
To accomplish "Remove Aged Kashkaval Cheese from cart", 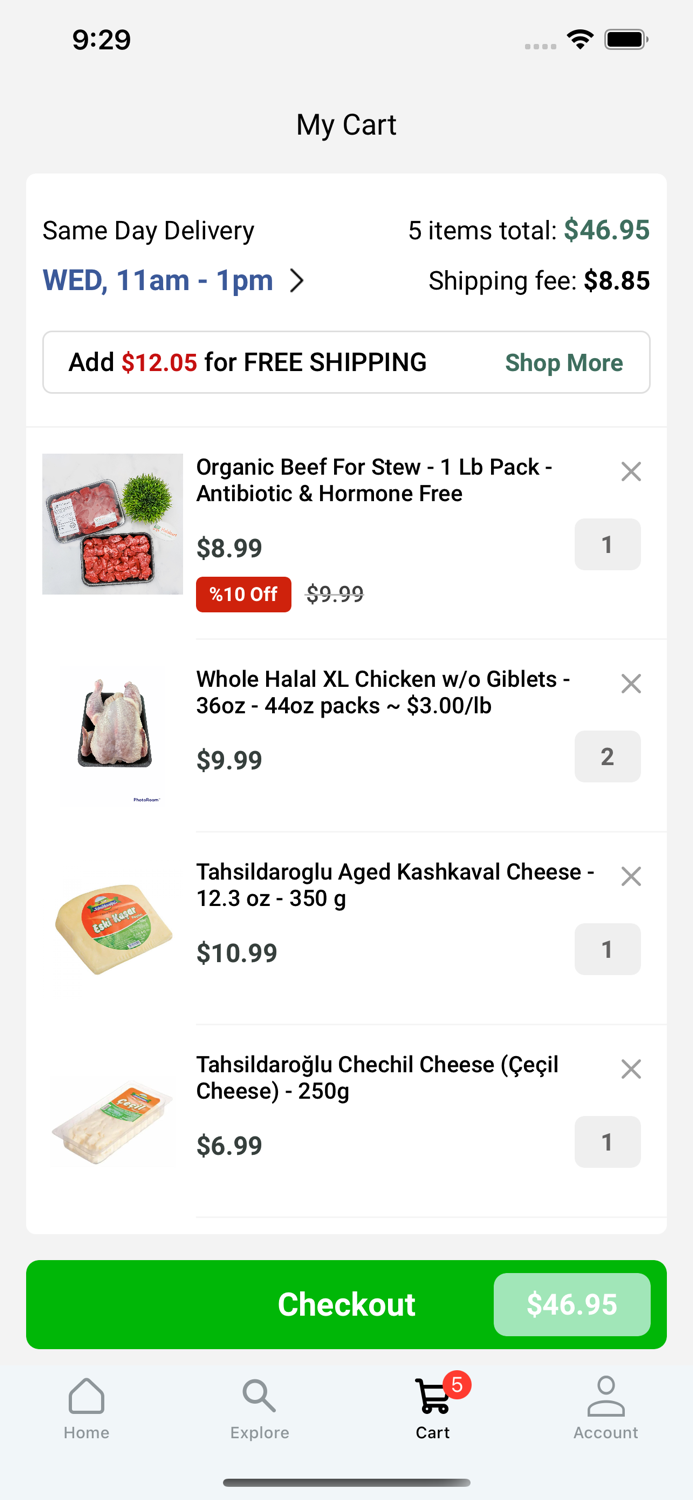I will [631, 876].
